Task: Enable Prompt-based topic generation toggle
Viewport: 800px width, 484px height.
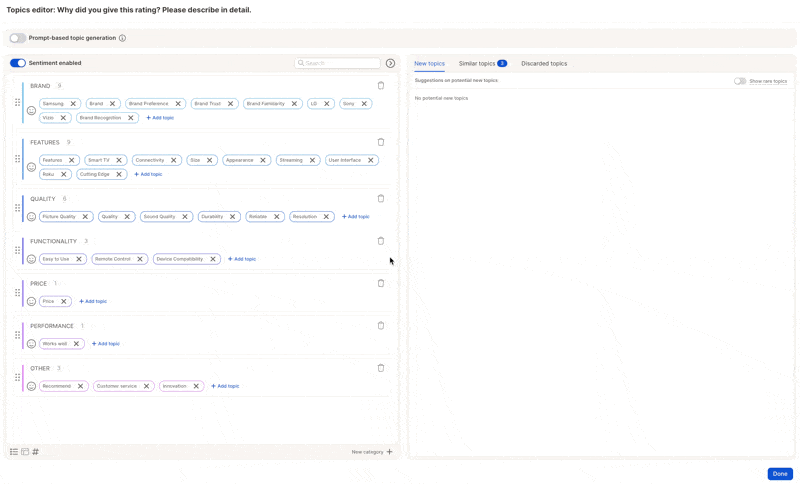Action: (18, 38)
